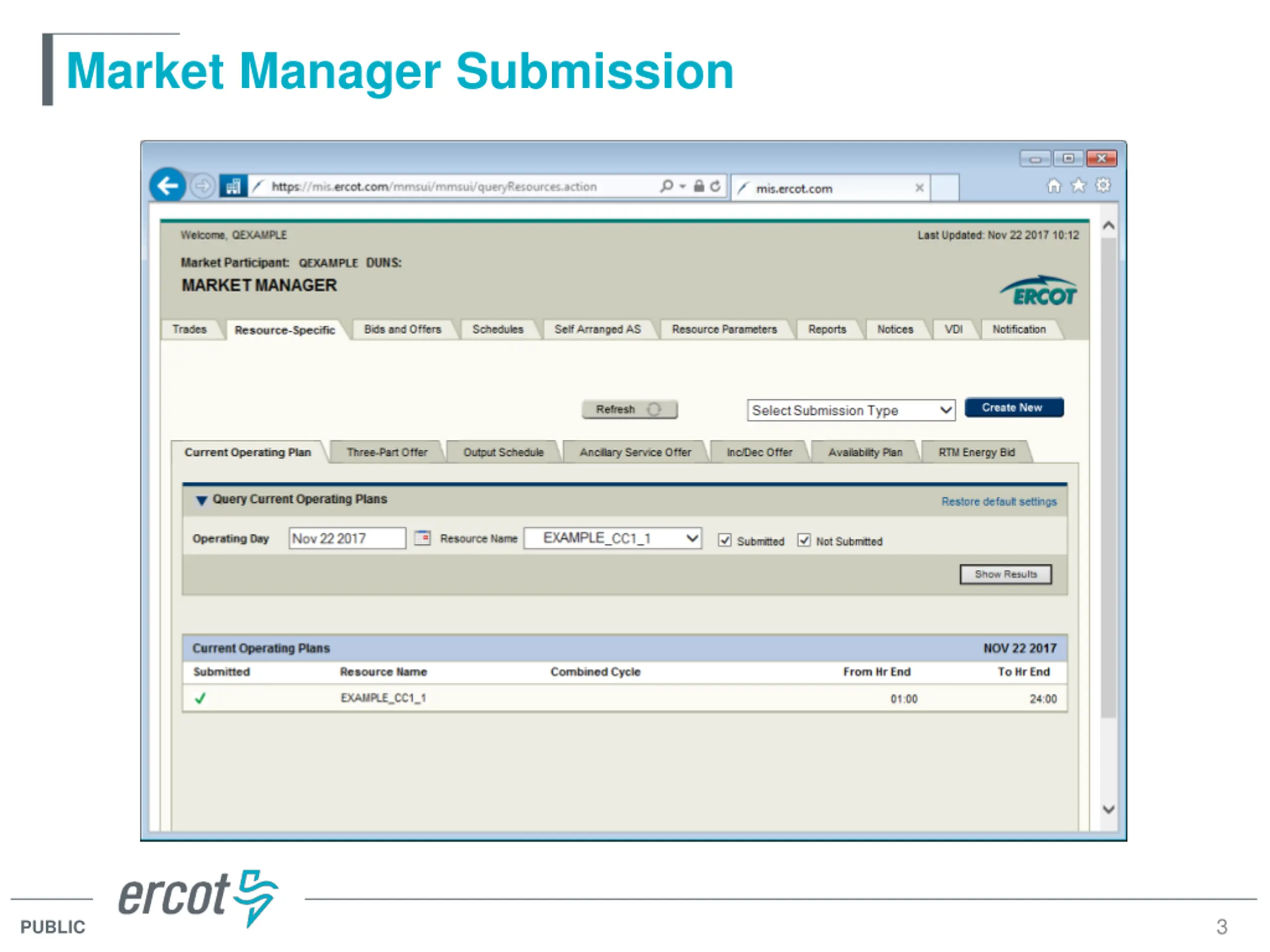Viewport: 1270px width, 952px height.
Task: Open the Resource Parameters tab
Action: coord(725,329)
